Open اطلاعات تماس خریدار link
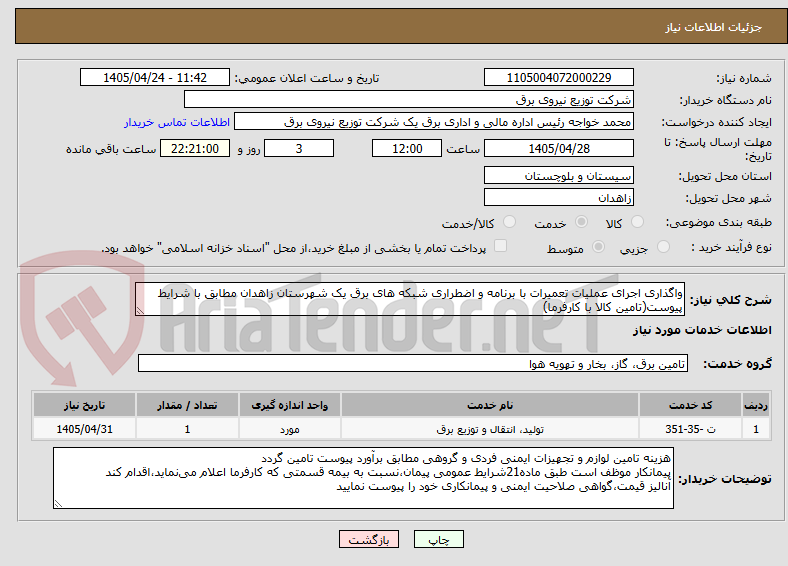 (177, 122)
